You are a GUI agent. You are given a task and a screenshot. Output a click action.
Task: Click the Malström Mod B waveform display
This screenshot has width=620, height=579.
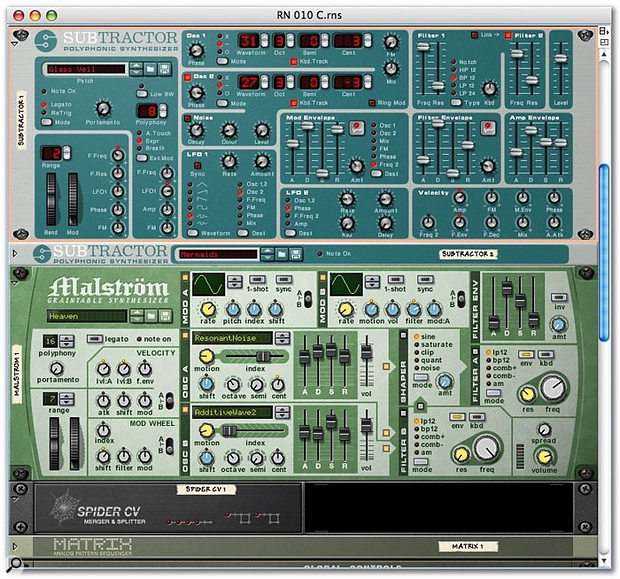[346, 284]
